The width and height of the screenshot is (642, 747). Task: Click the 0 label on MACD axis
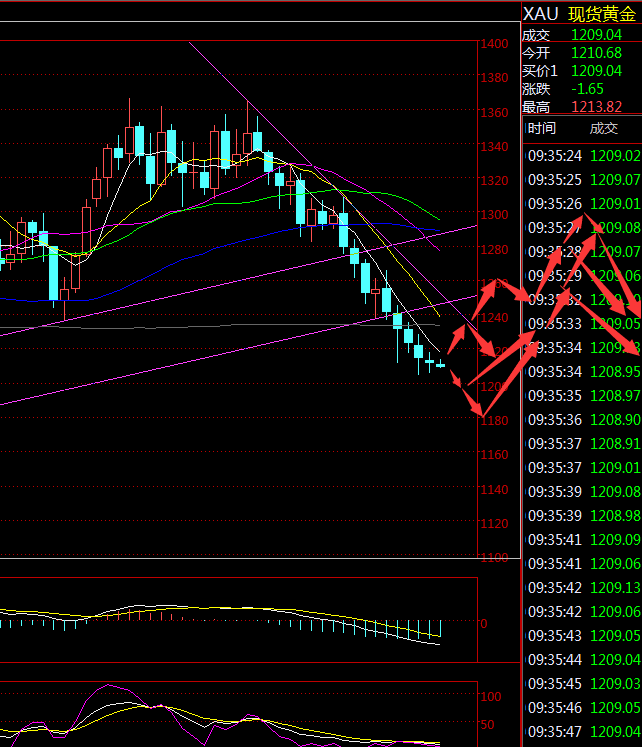[x=483, y=623]
